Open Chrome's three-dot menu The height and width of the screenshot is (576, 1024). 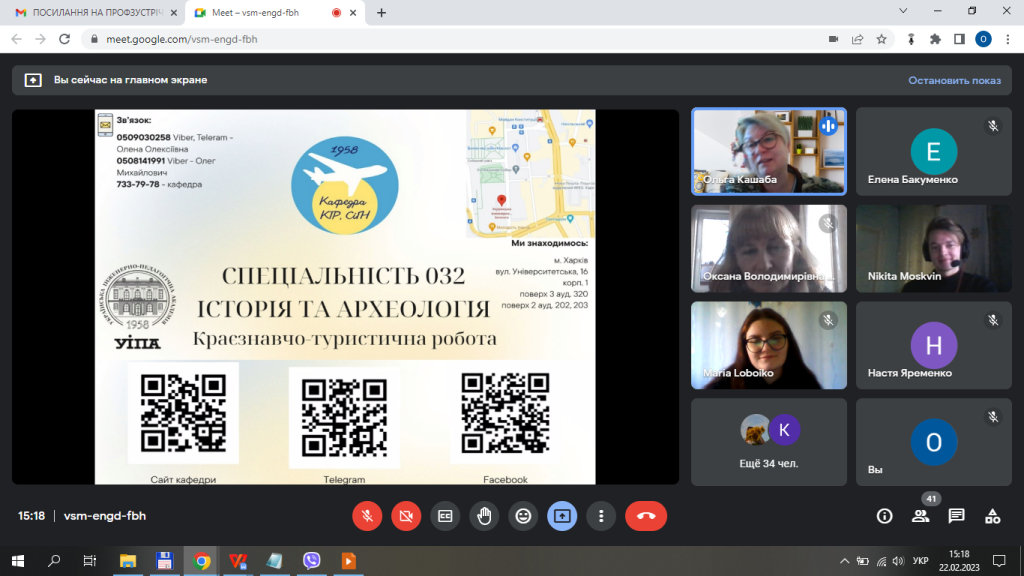pyautogui.click(x=1008, y=39)
